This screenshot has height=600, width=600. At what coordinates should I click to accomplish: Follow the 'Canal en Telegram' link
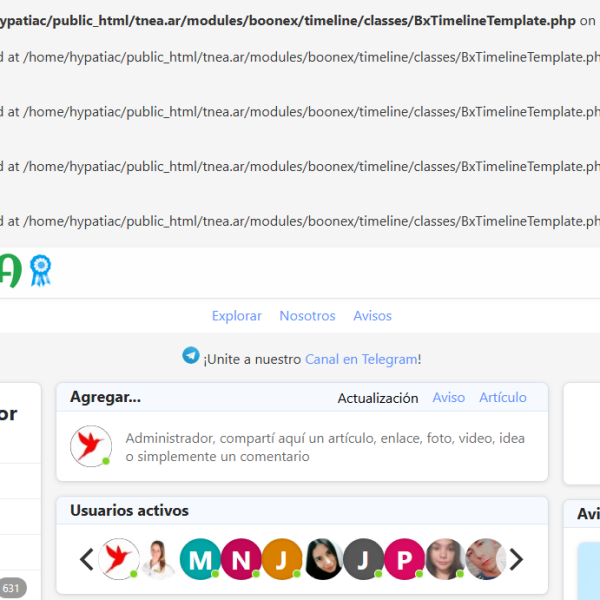click(x=360, y=359)
